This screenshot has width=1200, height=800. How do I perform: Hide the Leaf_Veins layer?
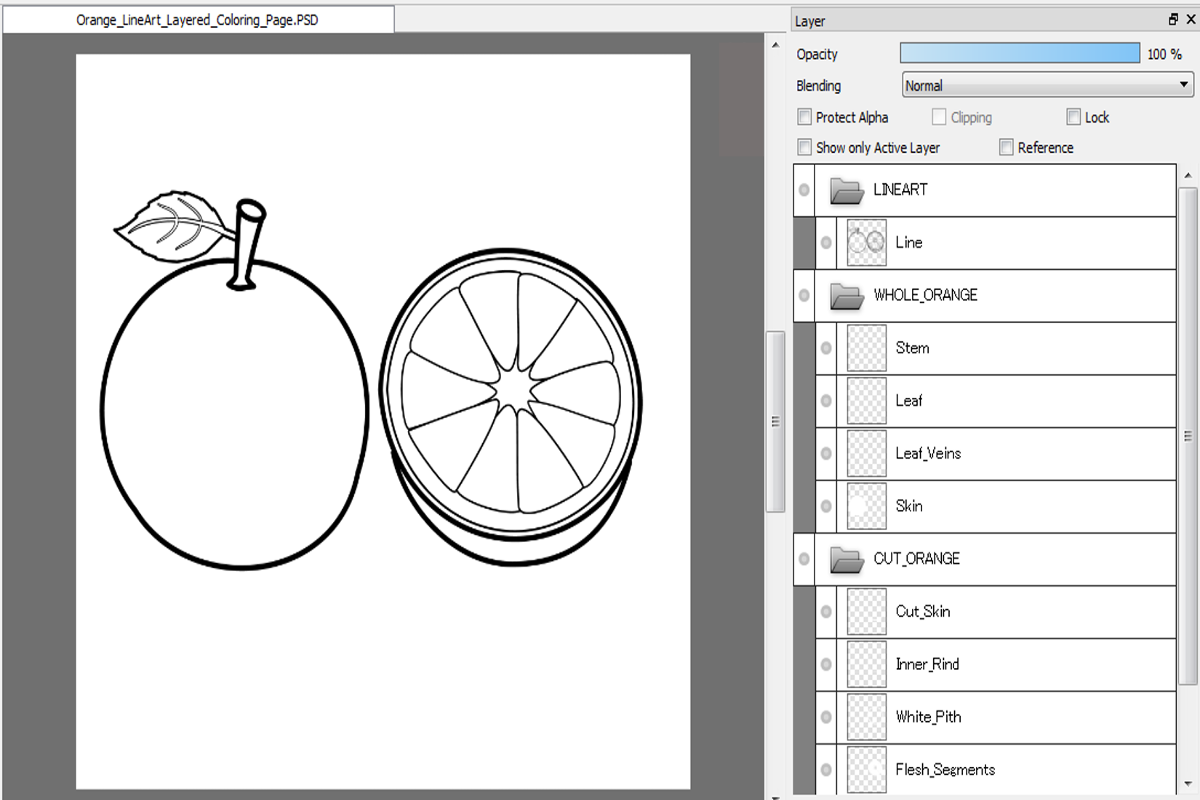click(826, 454)
